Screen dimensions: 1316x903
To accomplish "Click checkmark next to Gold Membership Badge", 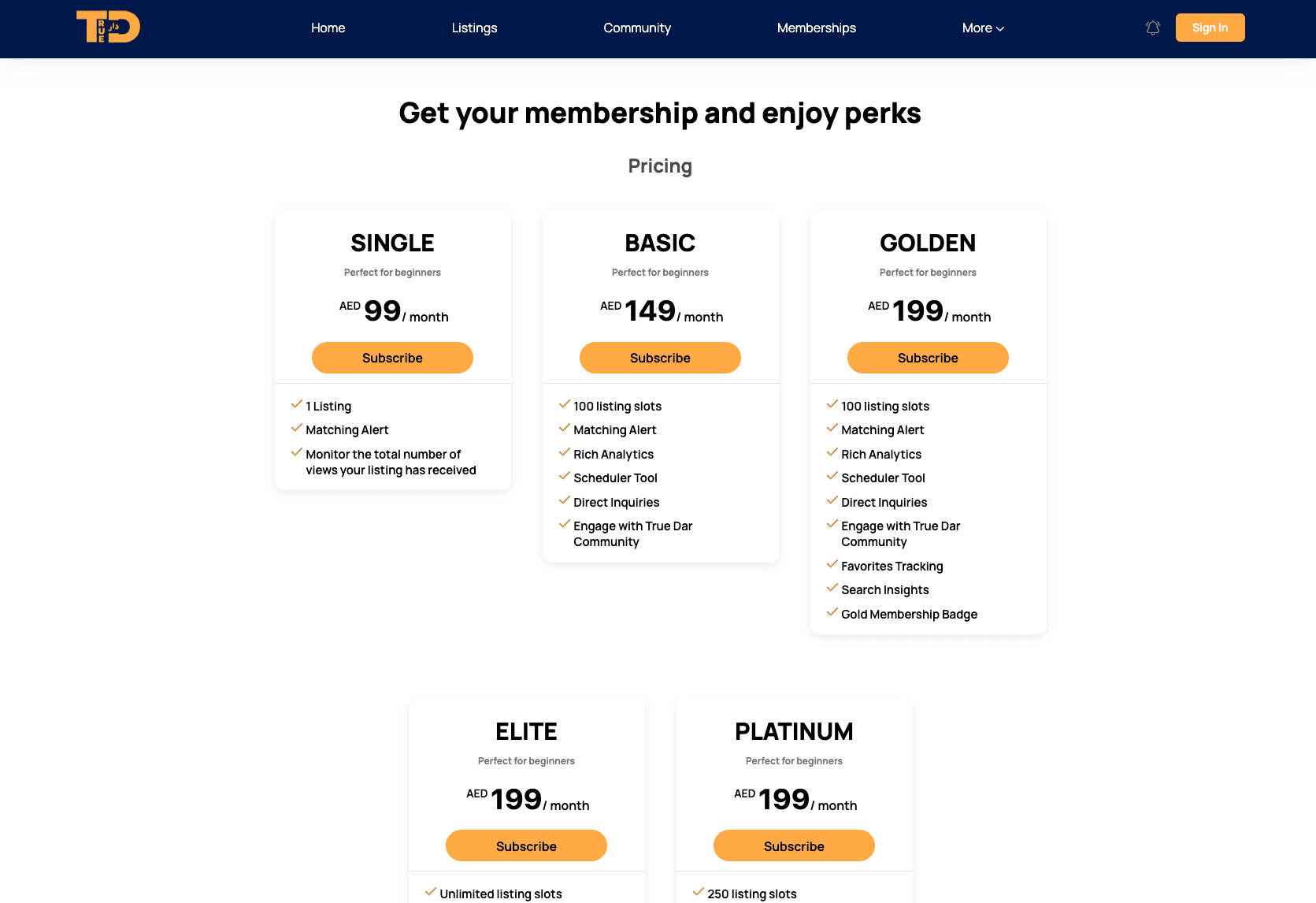I will tap(832, 613).
